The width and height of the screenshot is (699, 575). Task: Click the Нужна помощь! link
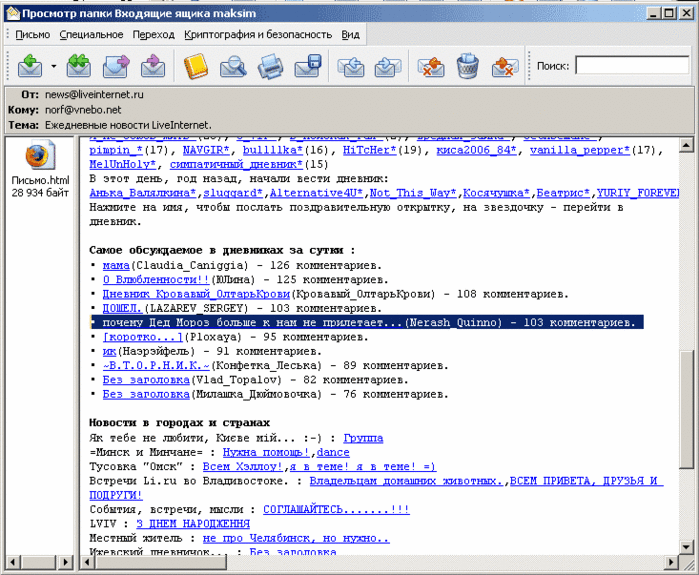266,452
